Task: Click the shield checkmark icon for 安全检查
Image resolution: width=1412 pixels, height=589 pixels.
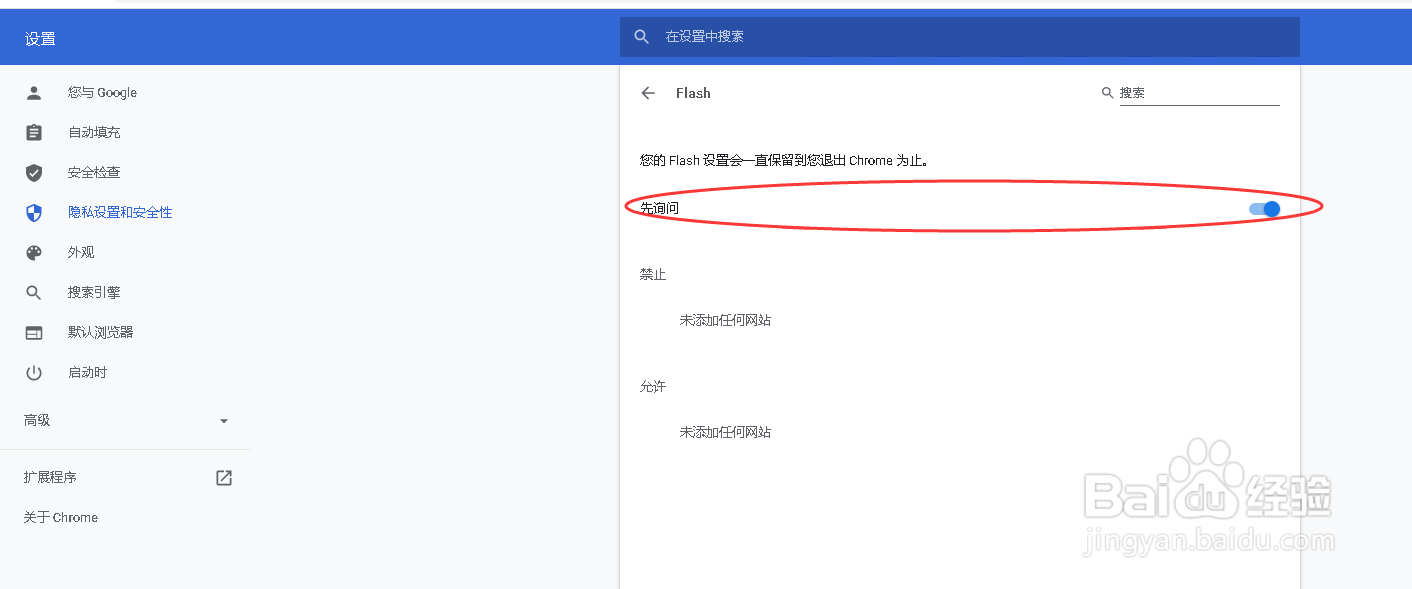Action: (x=34, y=173)
